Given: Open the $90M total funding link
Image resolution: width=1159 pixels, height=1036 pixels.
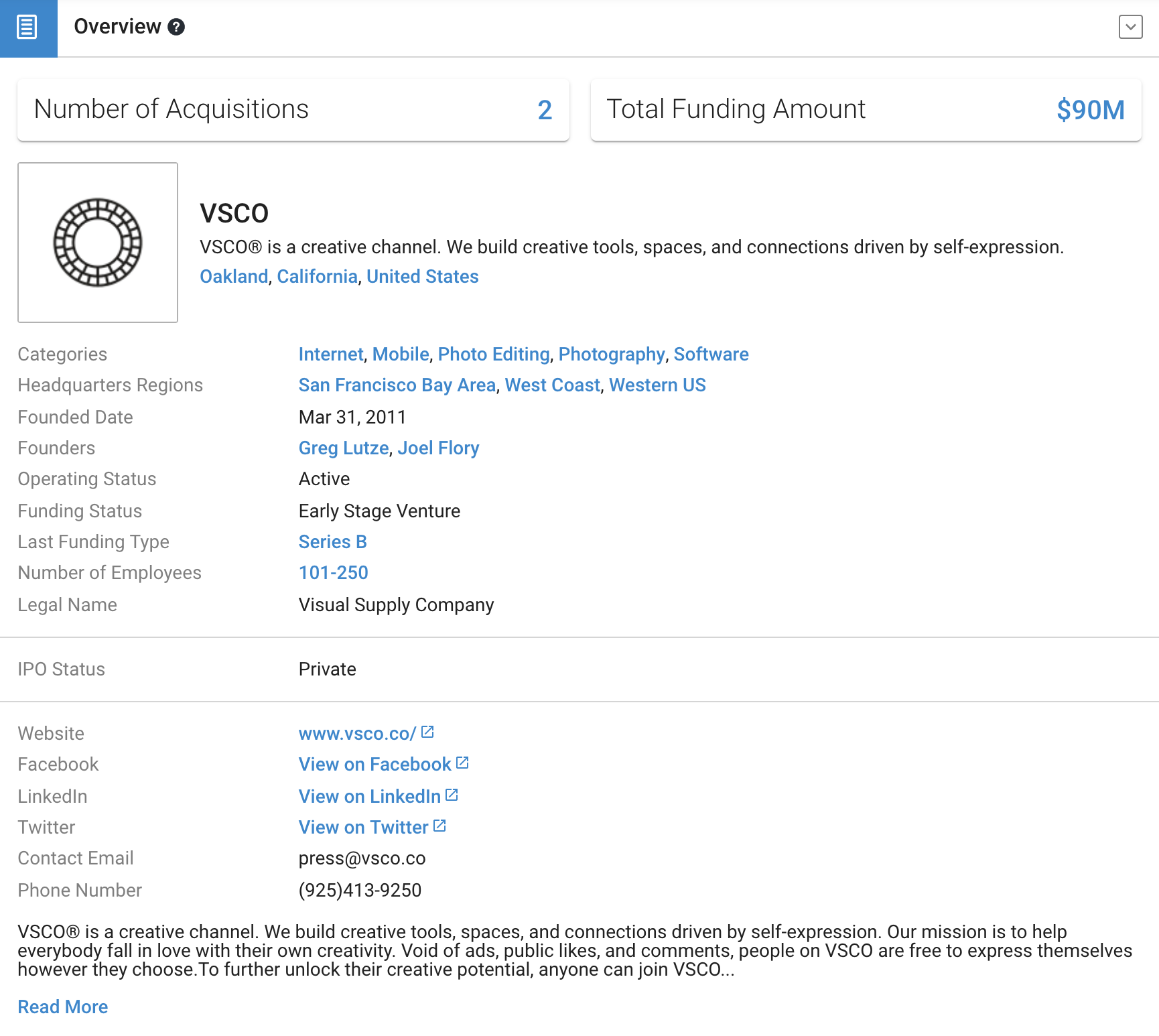Looking at the screenshot, I should [x=1091, y=110].
